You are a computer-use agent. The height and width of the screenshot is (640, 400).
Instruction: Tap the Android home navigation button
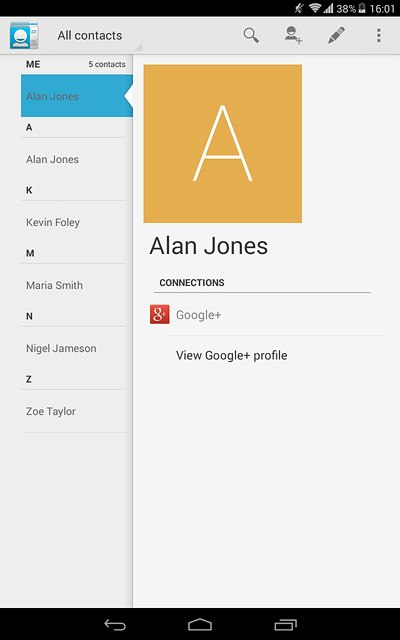coord(200,624)
